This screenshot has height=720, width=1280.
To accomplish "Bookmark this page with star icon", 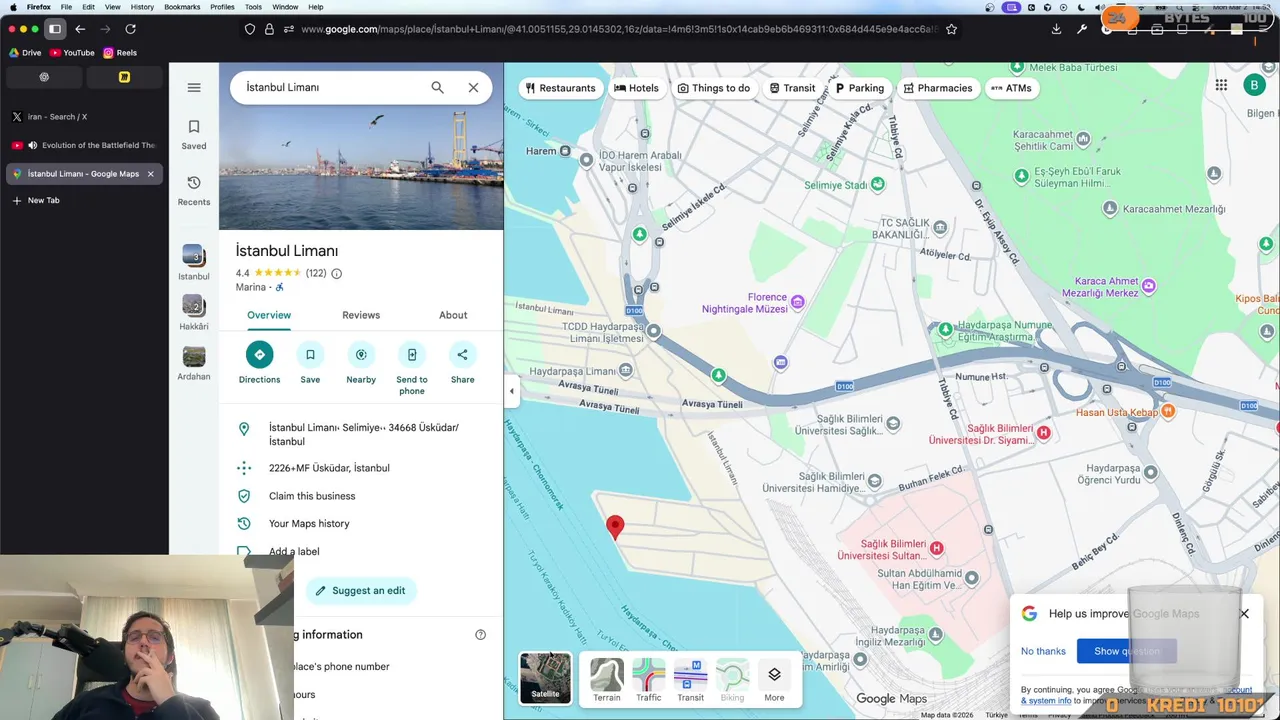I will [951, 29].
